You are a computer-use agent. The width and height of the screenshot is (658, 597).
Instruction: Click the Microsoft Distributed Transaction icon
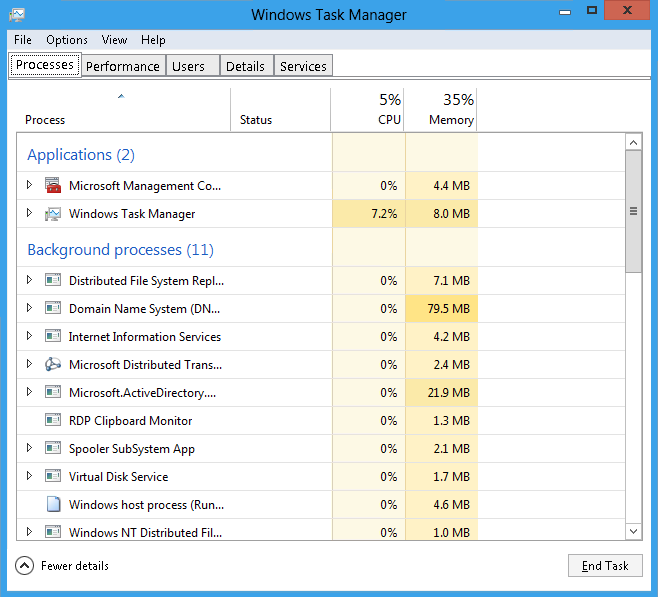coord(53,364)
